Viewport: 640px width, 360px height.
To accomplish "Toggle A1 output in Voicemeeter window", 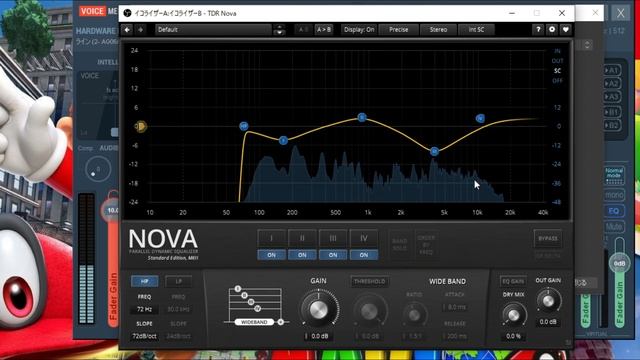I will [612, 71].
